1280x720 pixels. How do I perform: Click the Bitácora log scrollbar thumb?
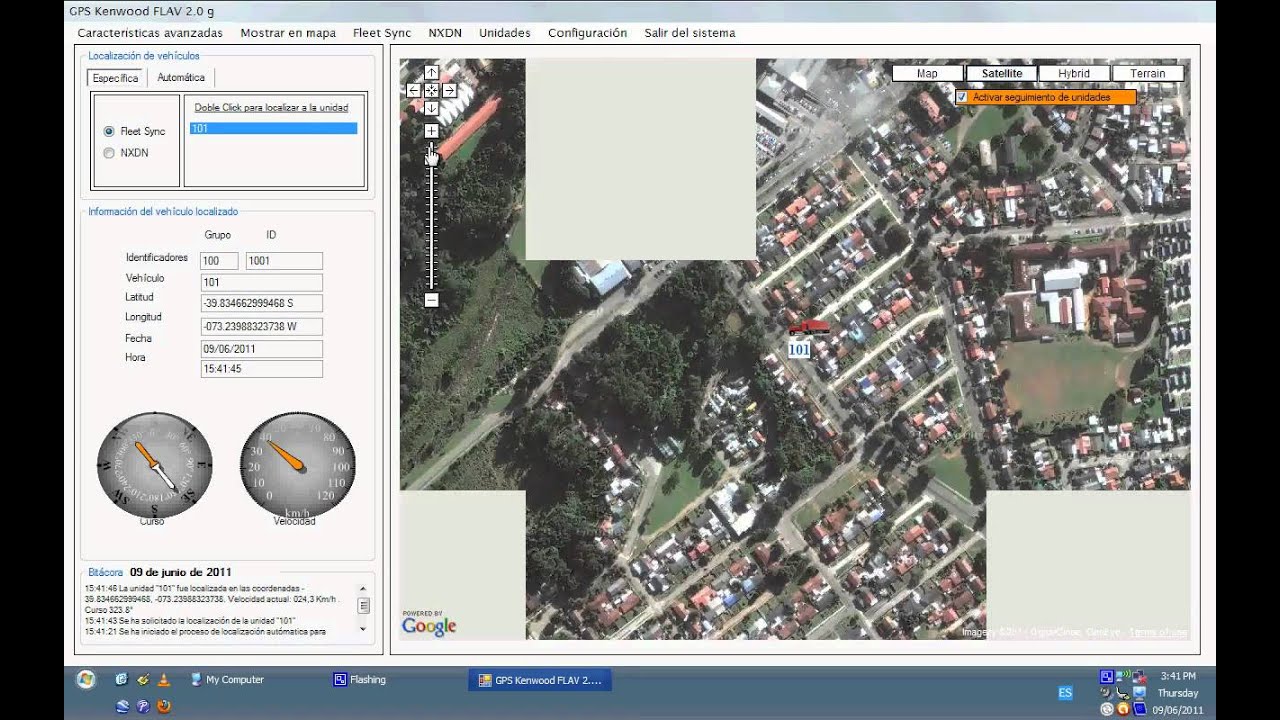pyautogui.click(x=364, y=605)
